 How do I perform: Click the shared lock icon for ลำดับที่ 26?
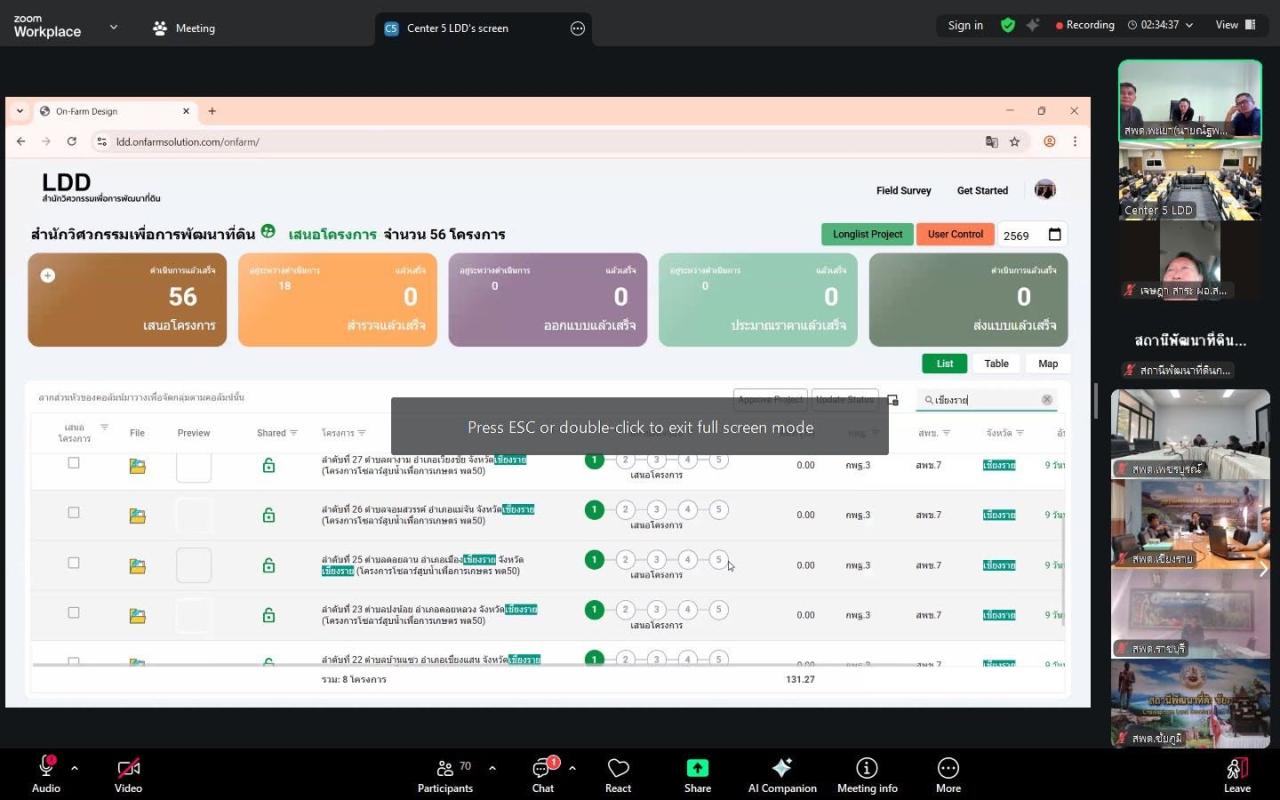tap(268, 515)
